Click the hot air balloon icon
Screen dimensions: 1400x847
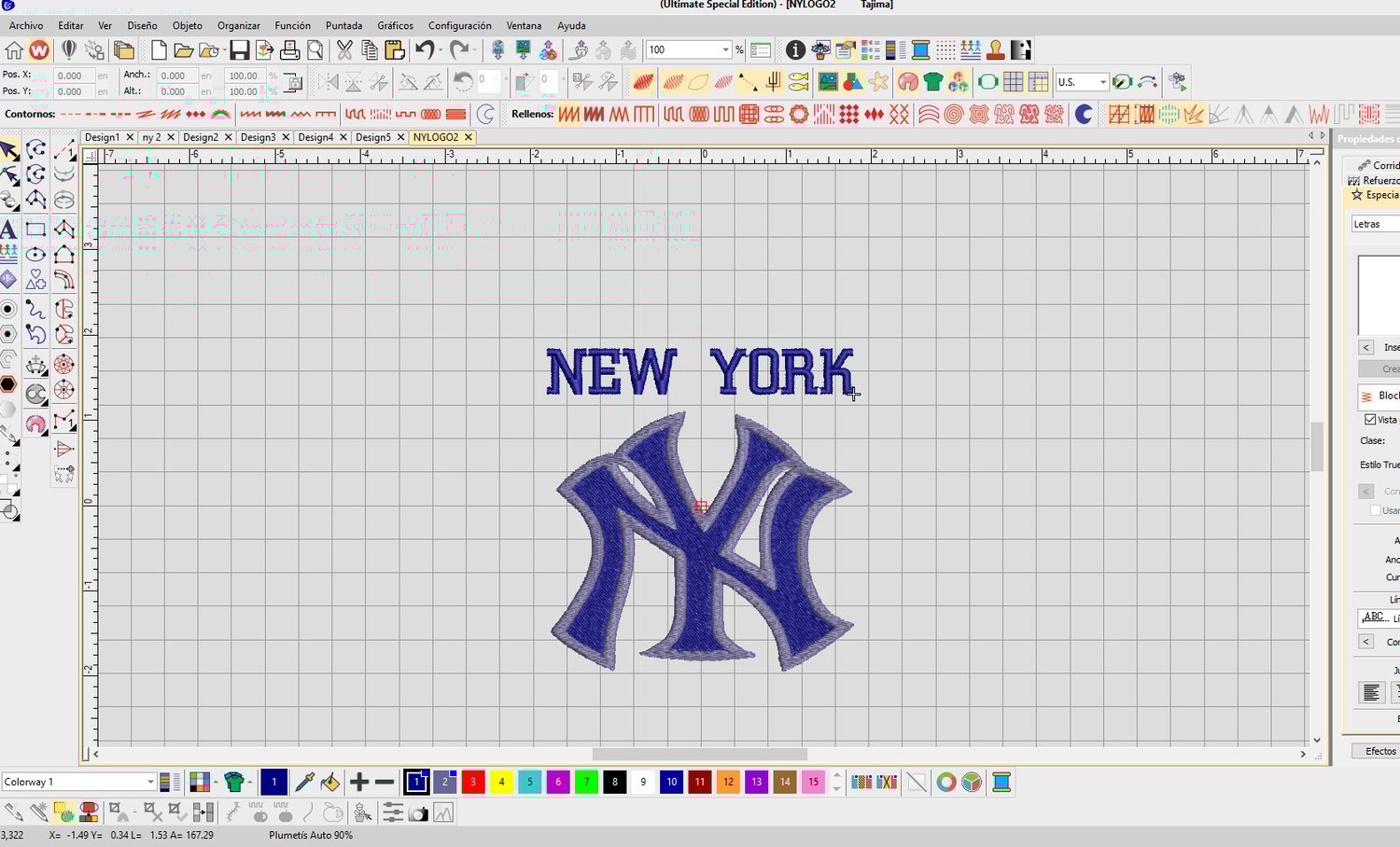pyautogui.click(x=69, y=49)
